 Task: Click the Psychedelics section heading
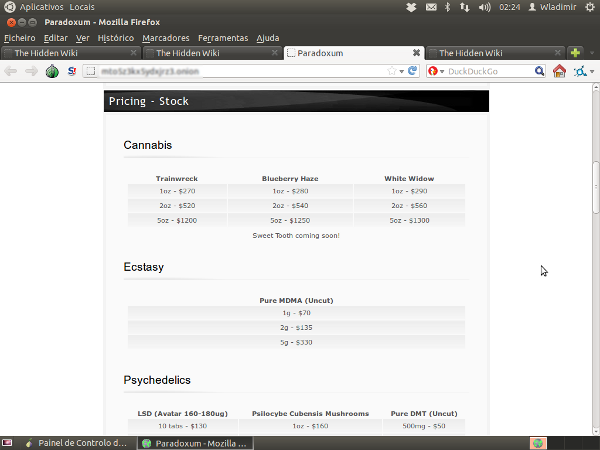157,380
